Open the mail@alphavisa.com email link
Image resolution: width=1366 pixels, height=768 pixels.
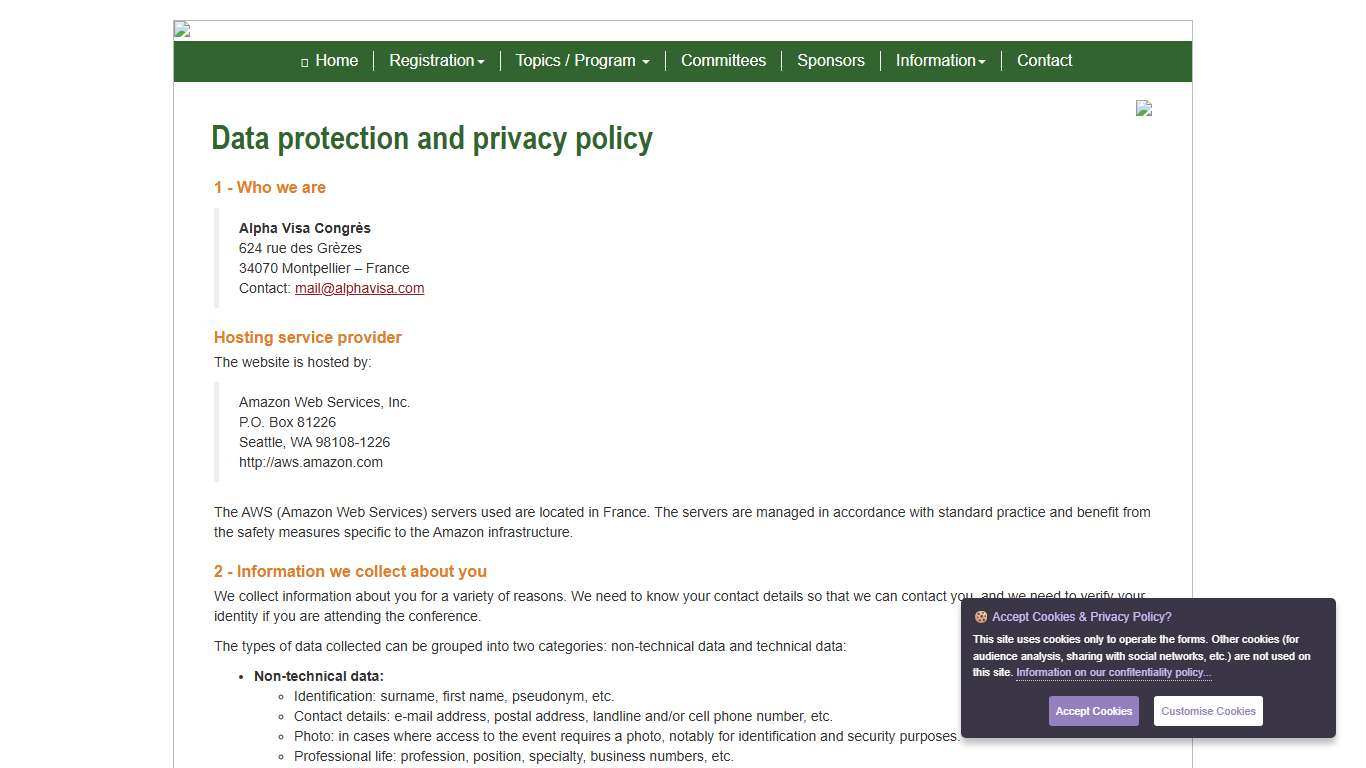359,288
